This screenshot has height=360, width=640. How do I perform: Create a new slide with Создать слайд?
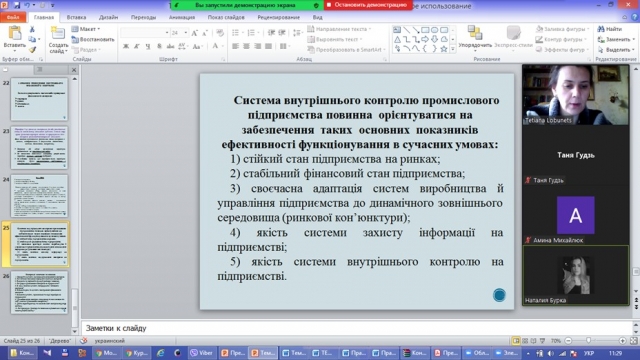click(x=58, y=40)
